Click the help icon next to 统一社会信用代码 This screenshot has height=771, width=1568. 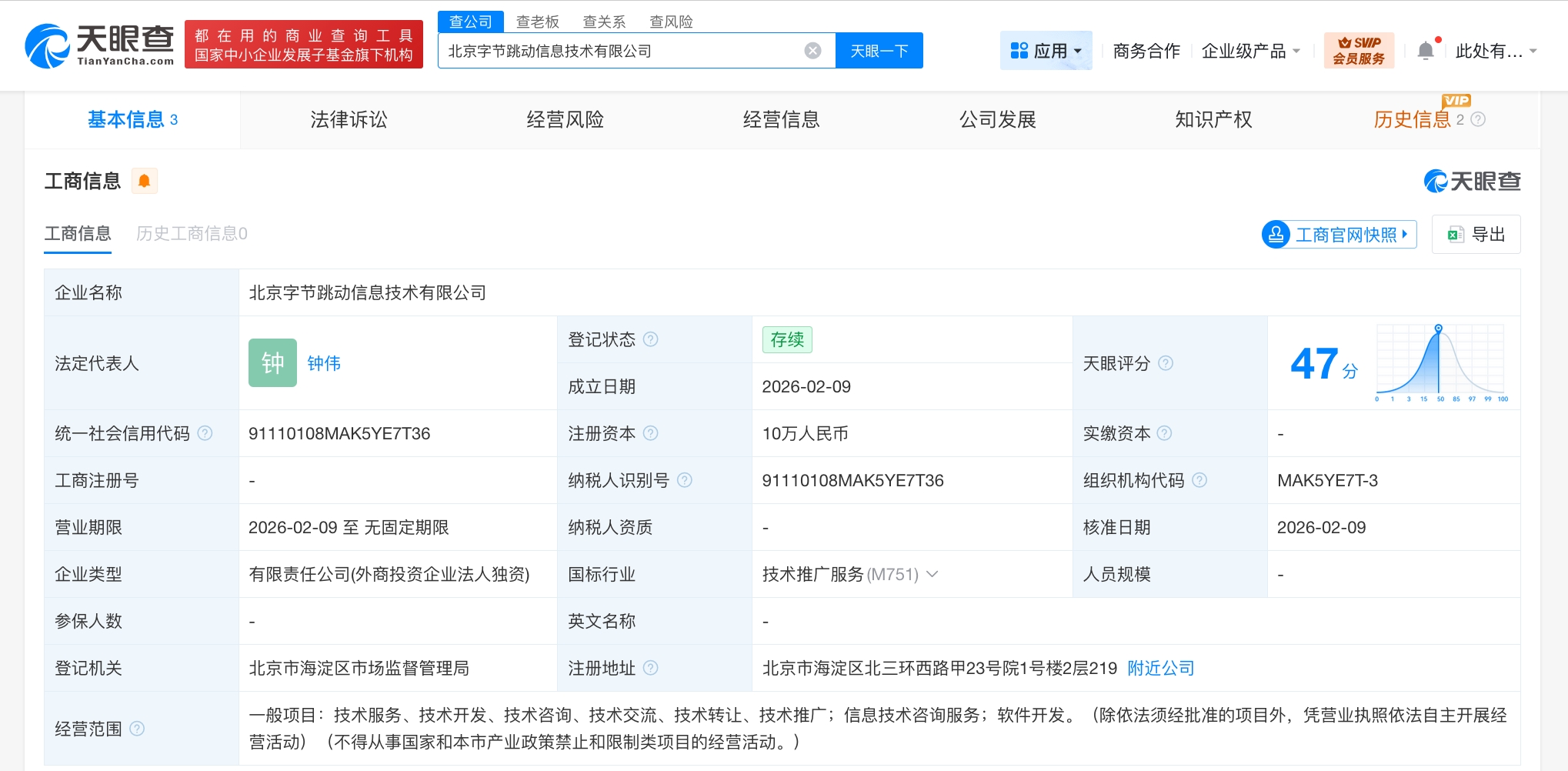[x=205, y=433]
